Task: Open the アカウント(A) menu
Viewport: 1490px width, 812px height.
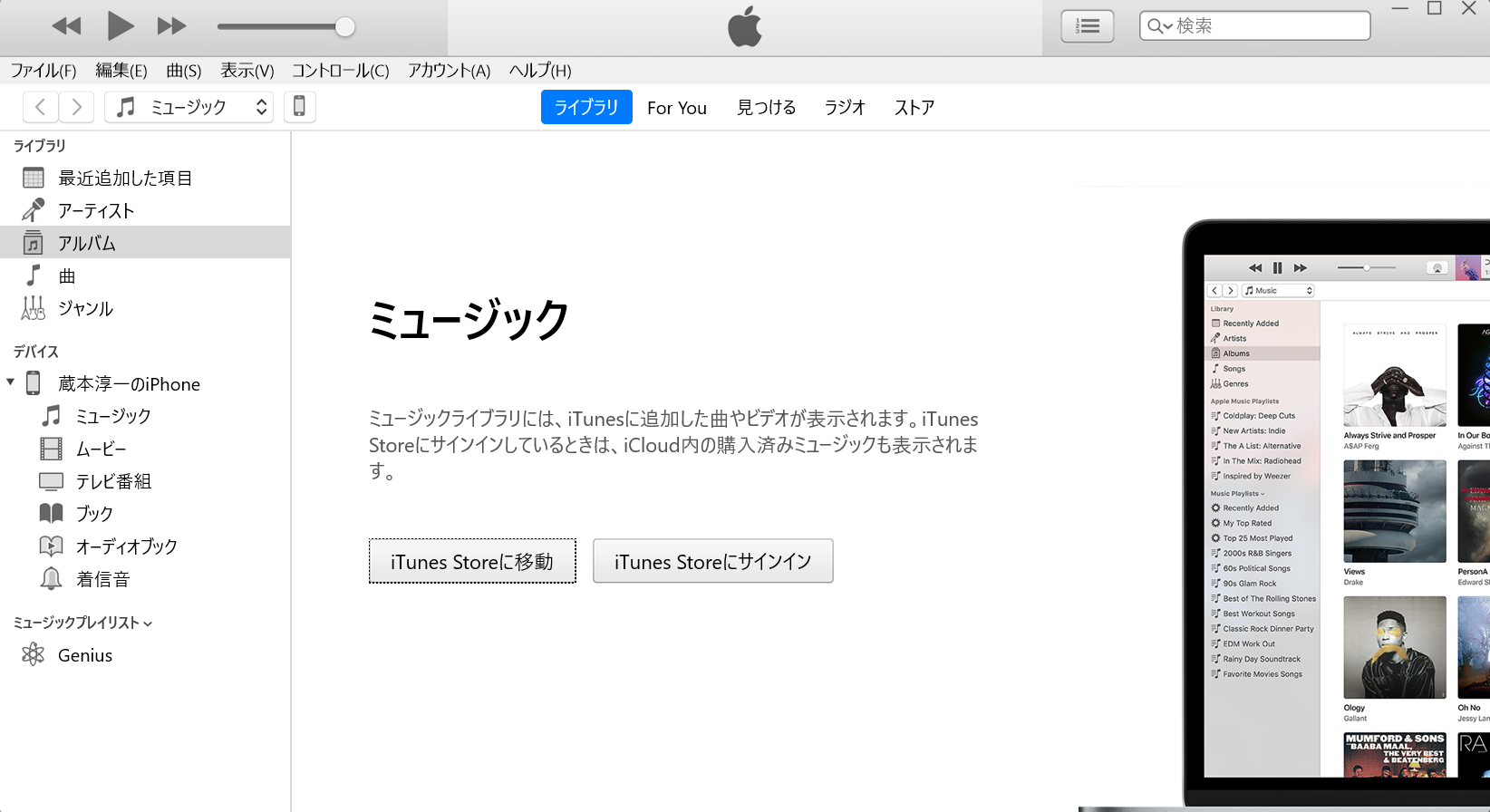Action: pos(449,71)
